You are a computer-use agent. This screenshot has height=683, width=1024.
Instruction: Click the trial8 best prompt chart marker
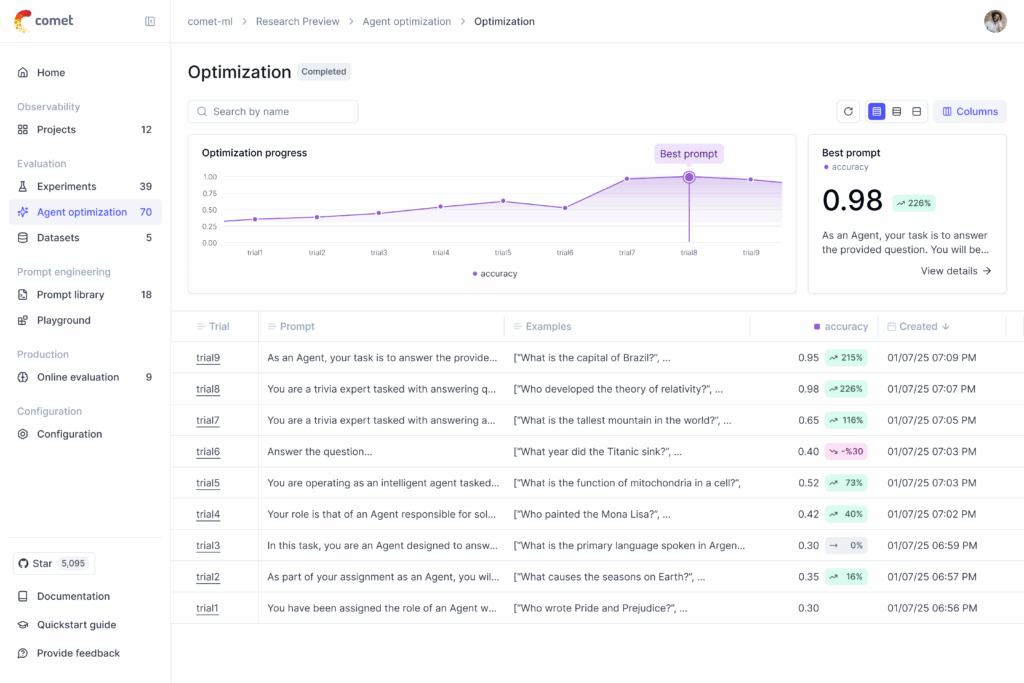(689, 177)
